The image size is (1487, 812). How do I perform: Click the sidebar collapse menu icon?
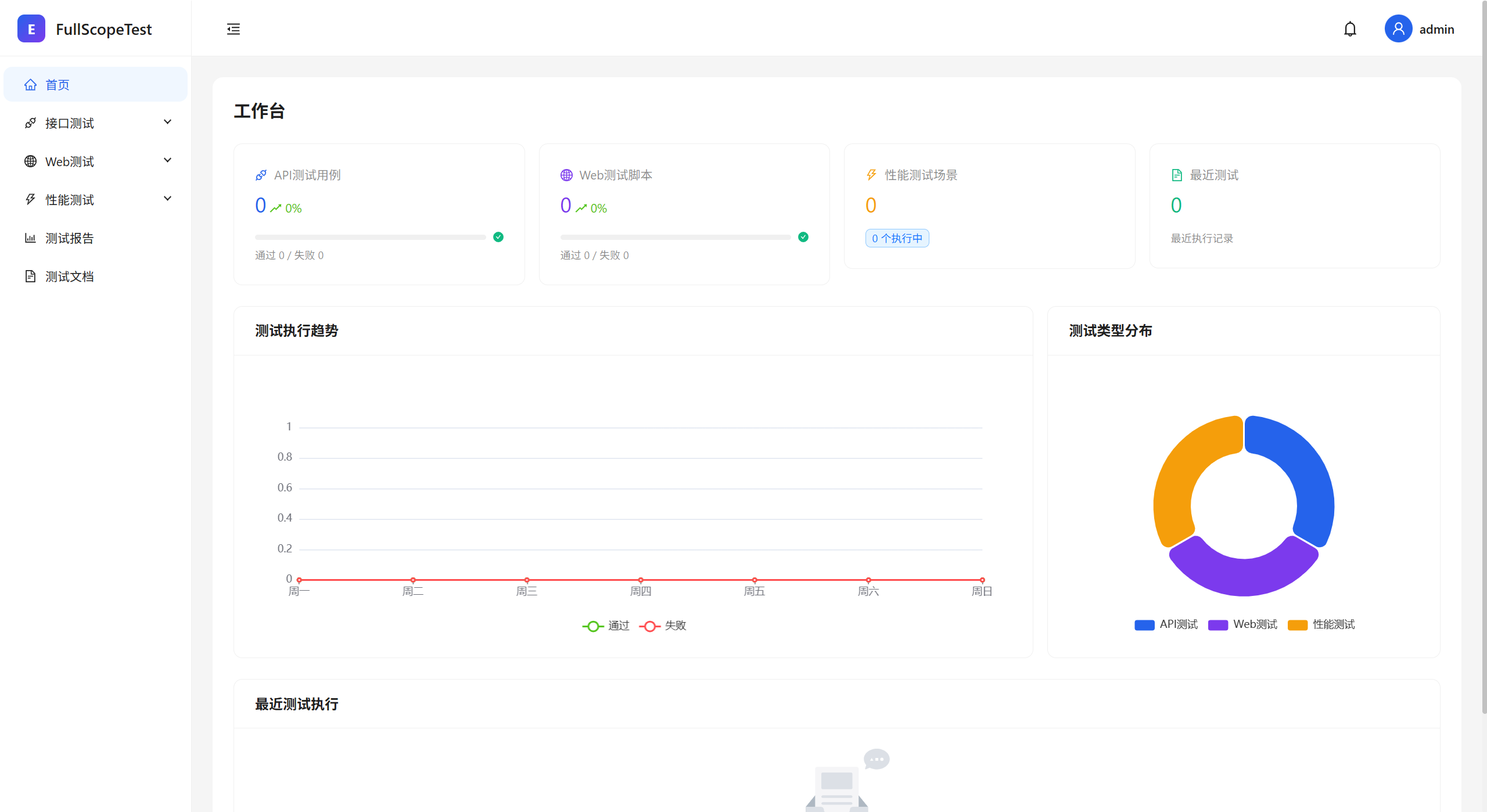click(233, 29)
